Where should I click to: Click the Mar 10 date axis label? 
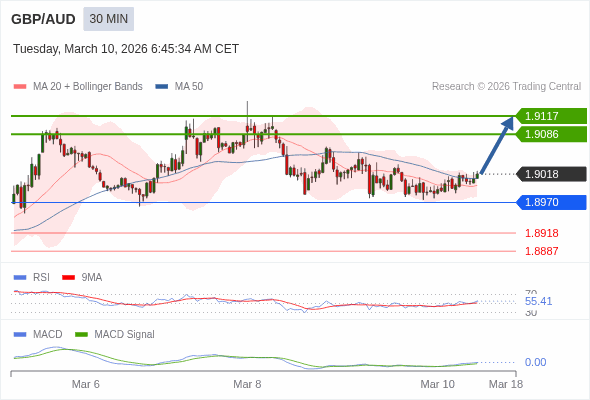click(438, 384)
